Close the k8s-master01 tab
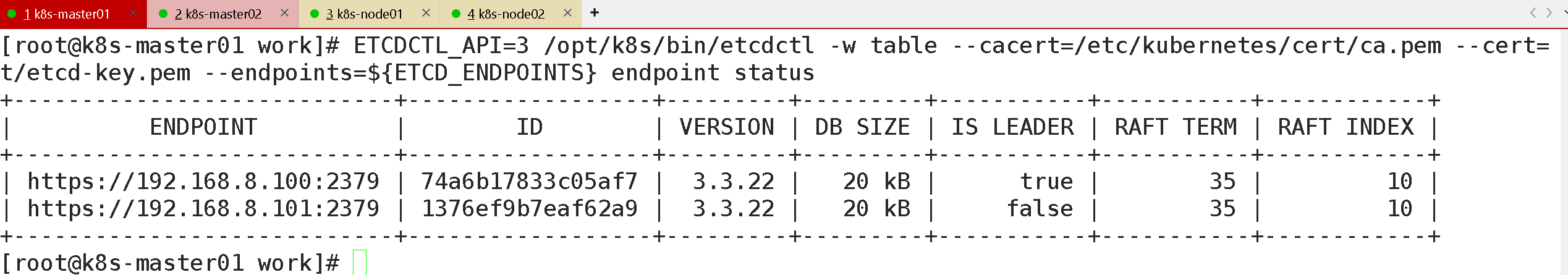 coord(133,13)
